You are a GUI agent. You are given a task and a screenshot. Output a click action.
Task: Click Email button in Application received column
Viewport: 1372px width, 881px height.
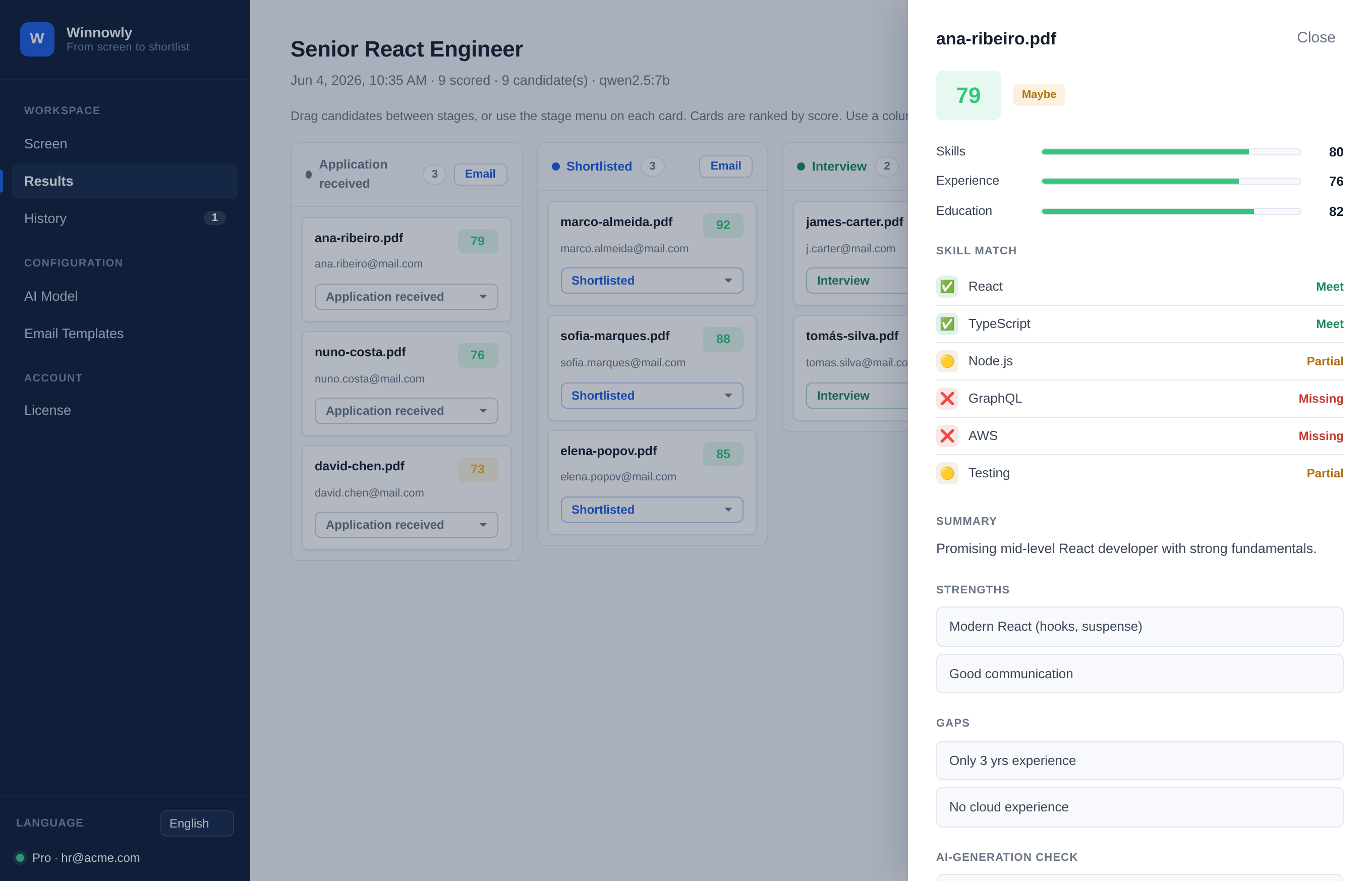pos(480,175)
